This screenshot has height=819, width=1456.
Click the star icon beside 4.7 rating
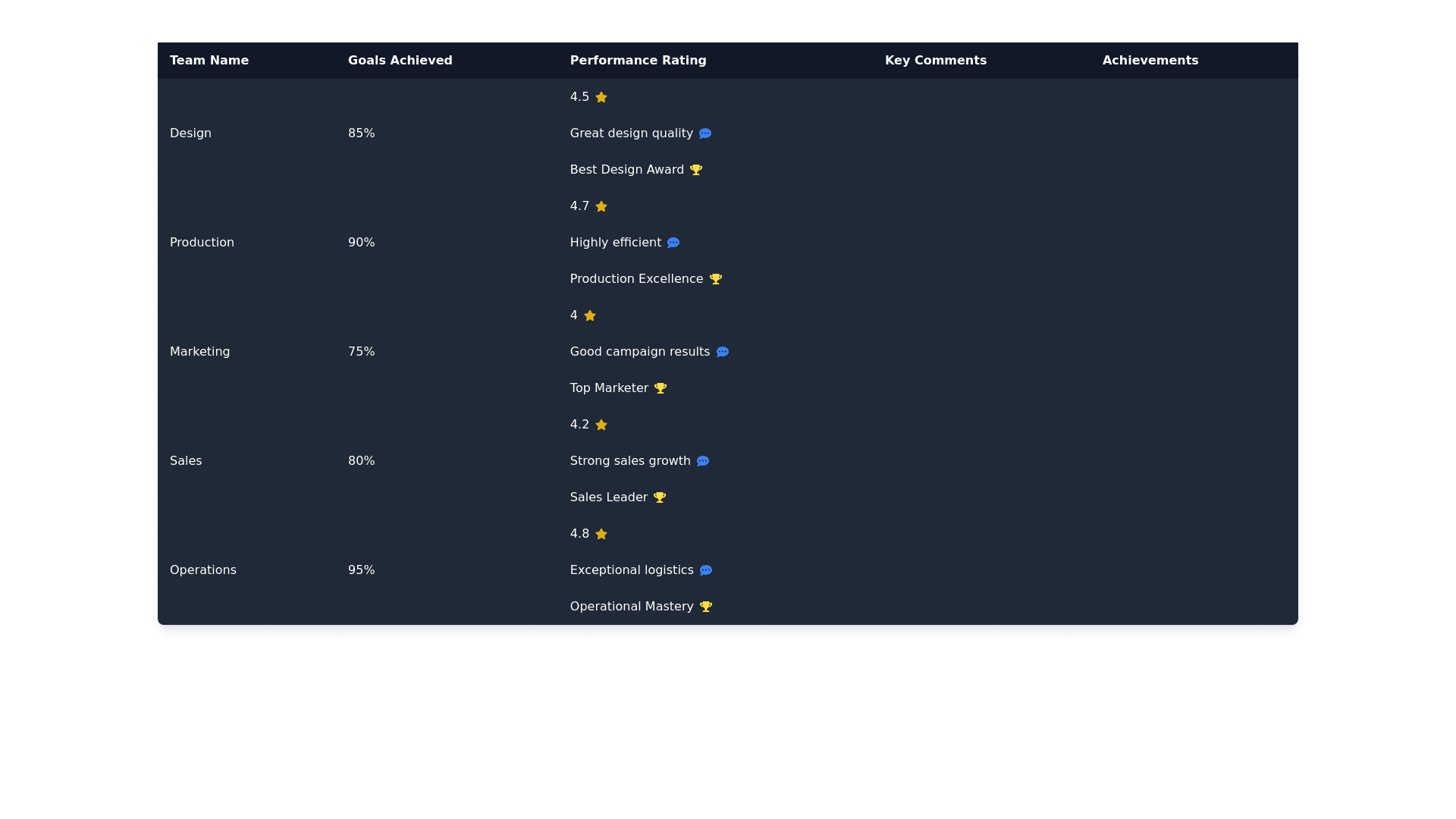point(601,206)
